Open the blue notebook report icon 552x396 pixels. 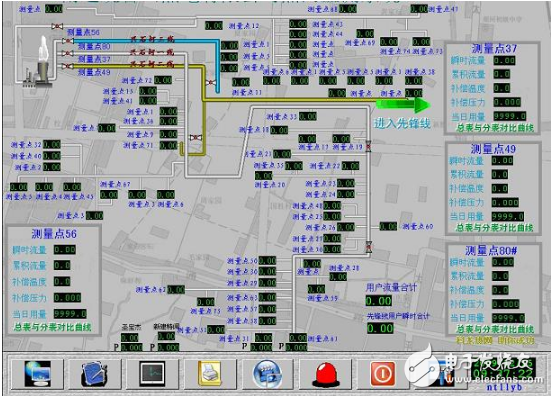click(94, 374)
